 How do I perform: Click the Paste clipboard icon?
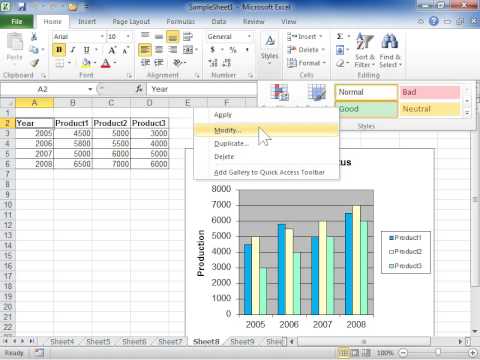pos(15,42)
